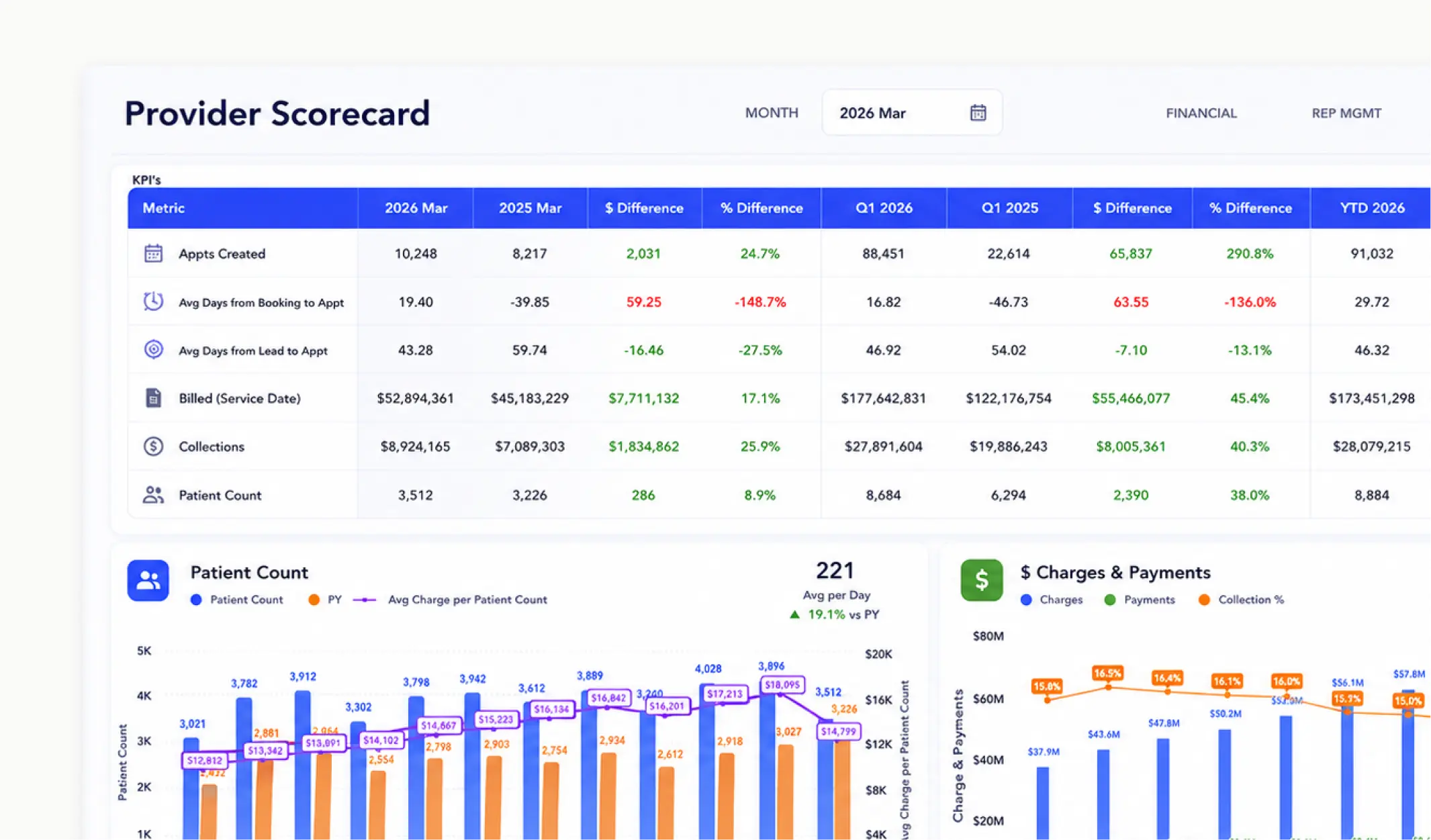Click the Avg Days from Booking clock icon

coord(153,301)
